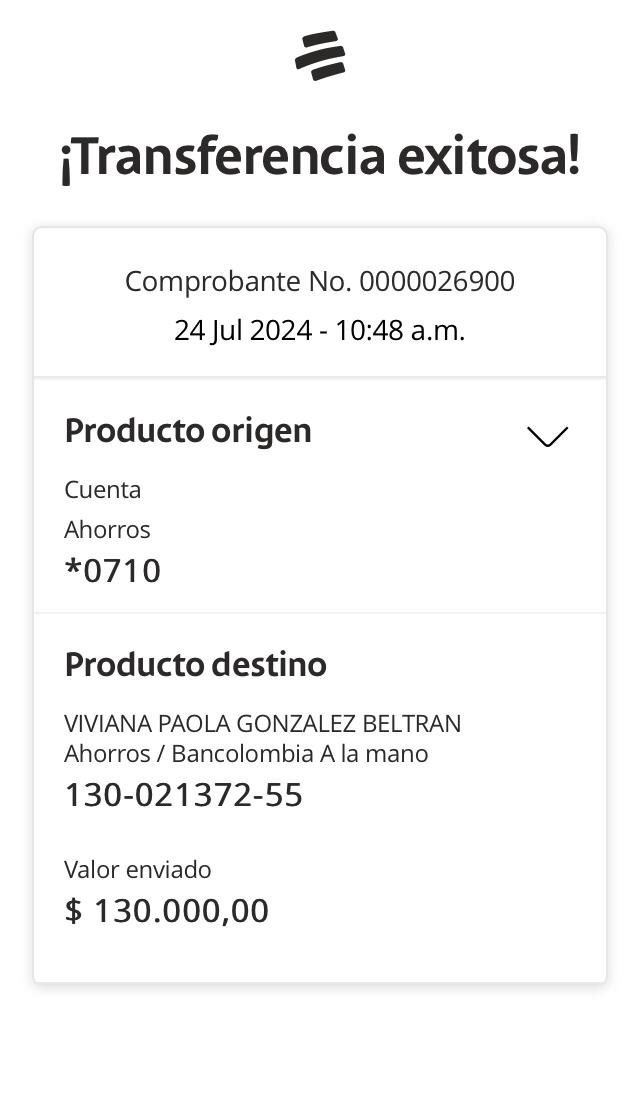
Task: Tap the word exitosa in the title
Action: pos(488,157)
